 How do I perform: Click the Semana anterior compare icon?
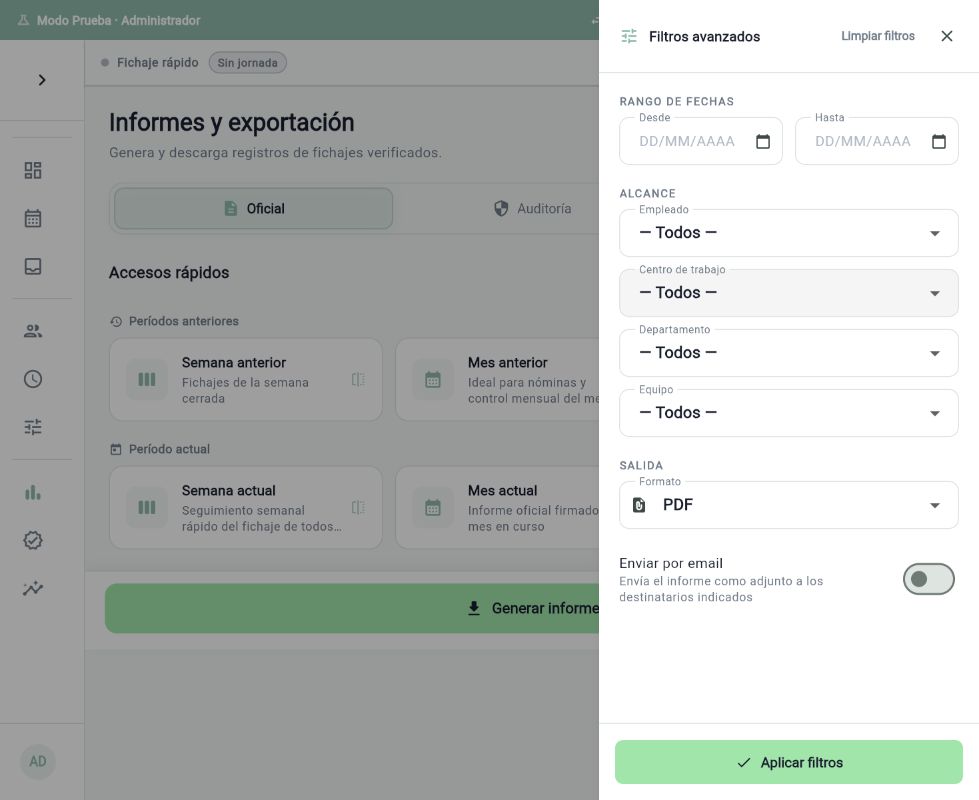[358, 379]
